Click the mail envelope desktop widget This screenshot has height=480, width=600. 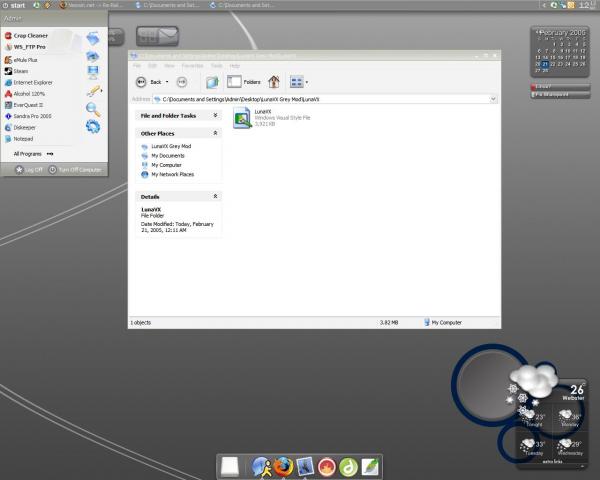click(x=157, y=36)
